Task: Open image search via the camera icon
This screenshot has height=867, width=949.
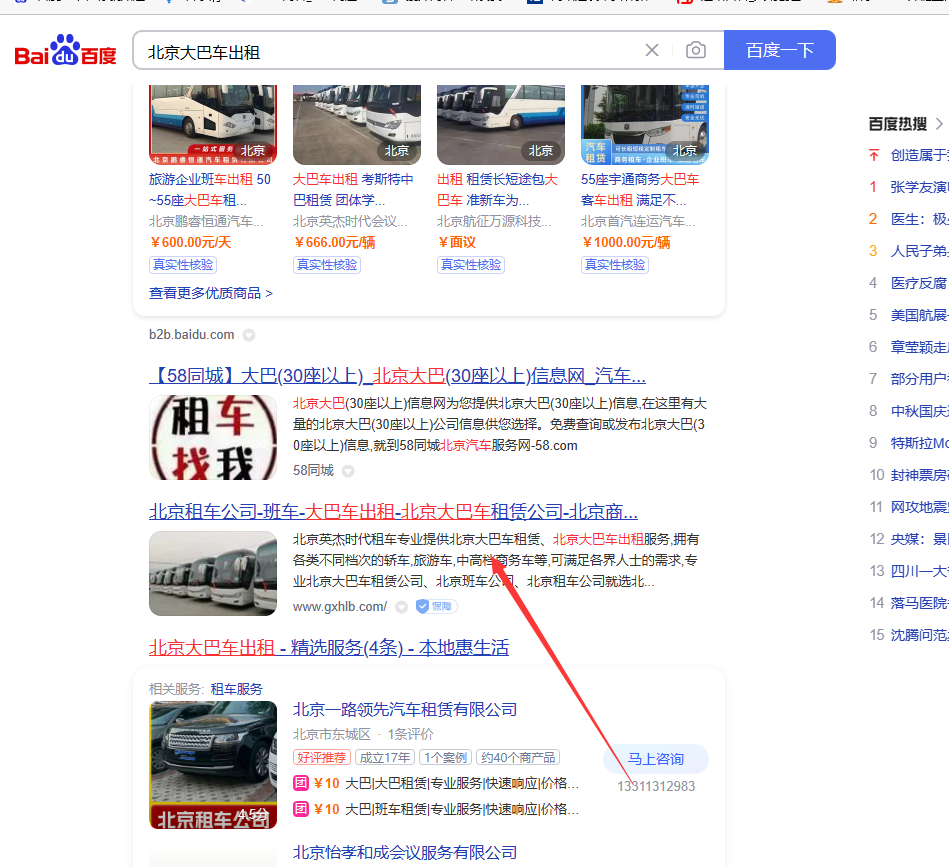Action: (695, 50)
